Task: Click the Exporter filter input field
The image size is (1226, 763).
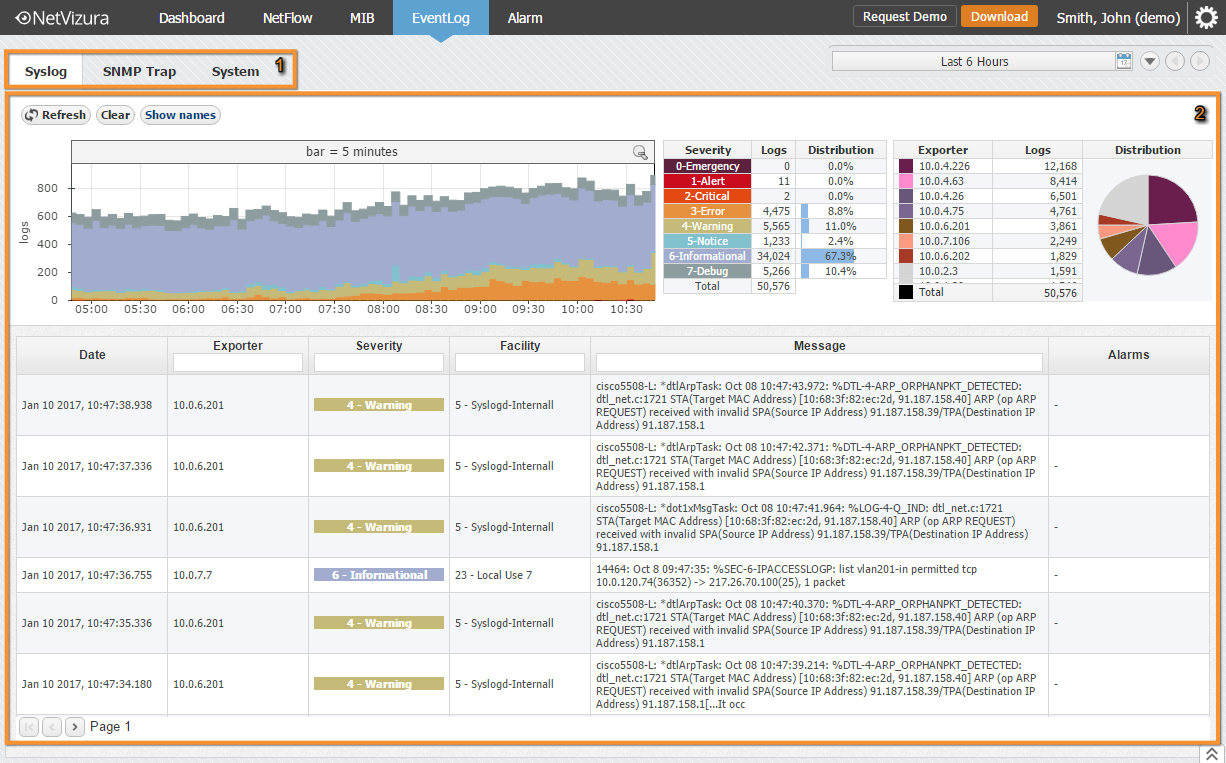Action: click(x=238, y=362)
